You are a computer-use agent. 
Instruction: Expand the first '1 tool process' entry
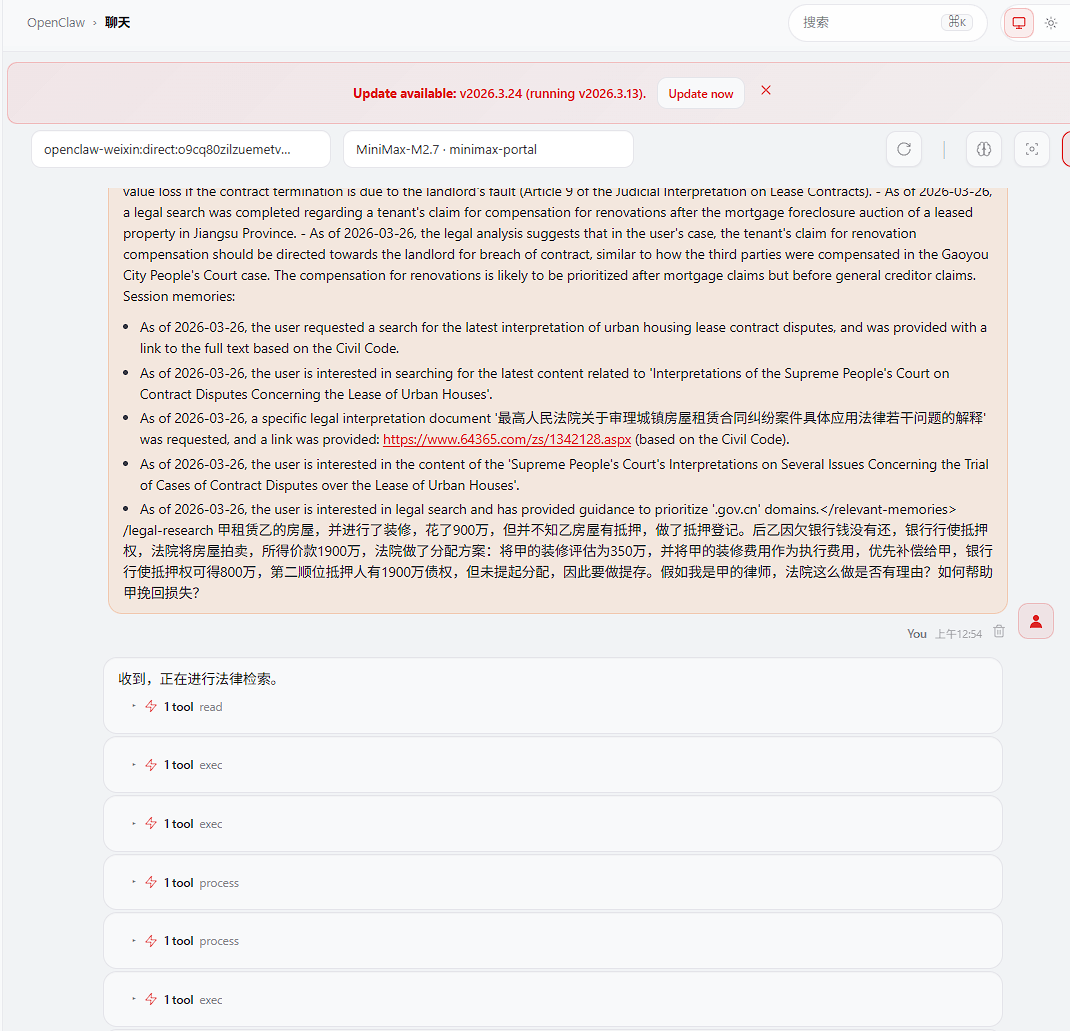(186, 882)
